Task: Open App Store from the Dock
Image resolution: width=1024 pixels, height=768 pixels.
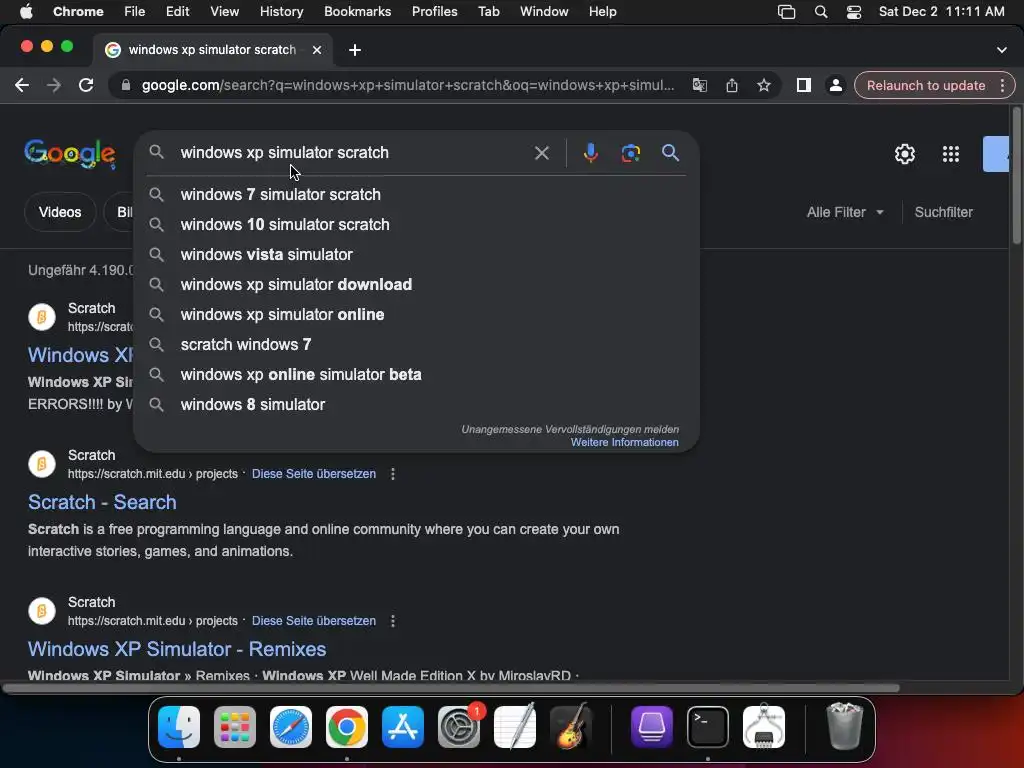Action: 403,726
